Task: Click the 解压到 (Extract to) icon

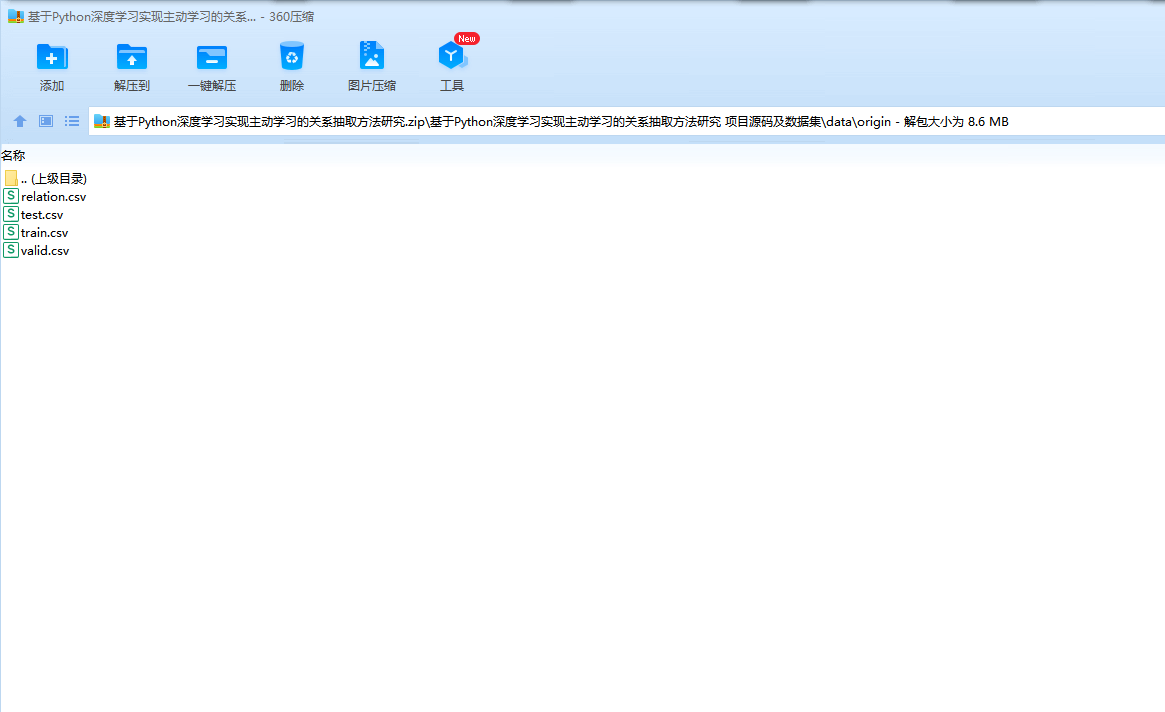Action: tap(132, 57)
